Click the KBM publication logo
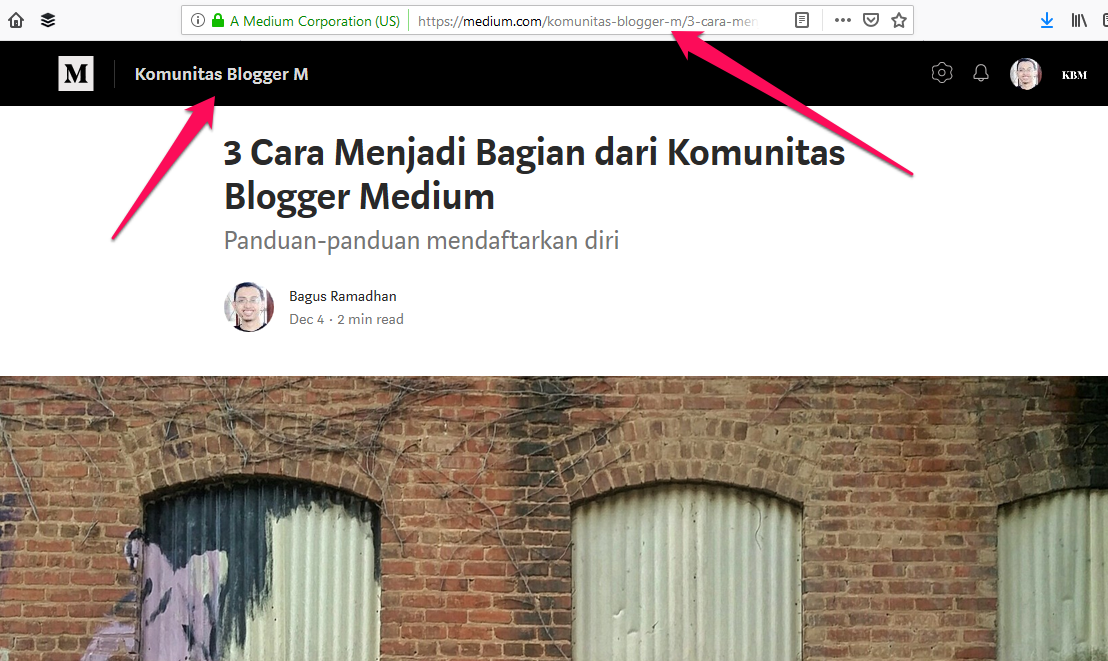1108x661 pixels. (1074, 75)
